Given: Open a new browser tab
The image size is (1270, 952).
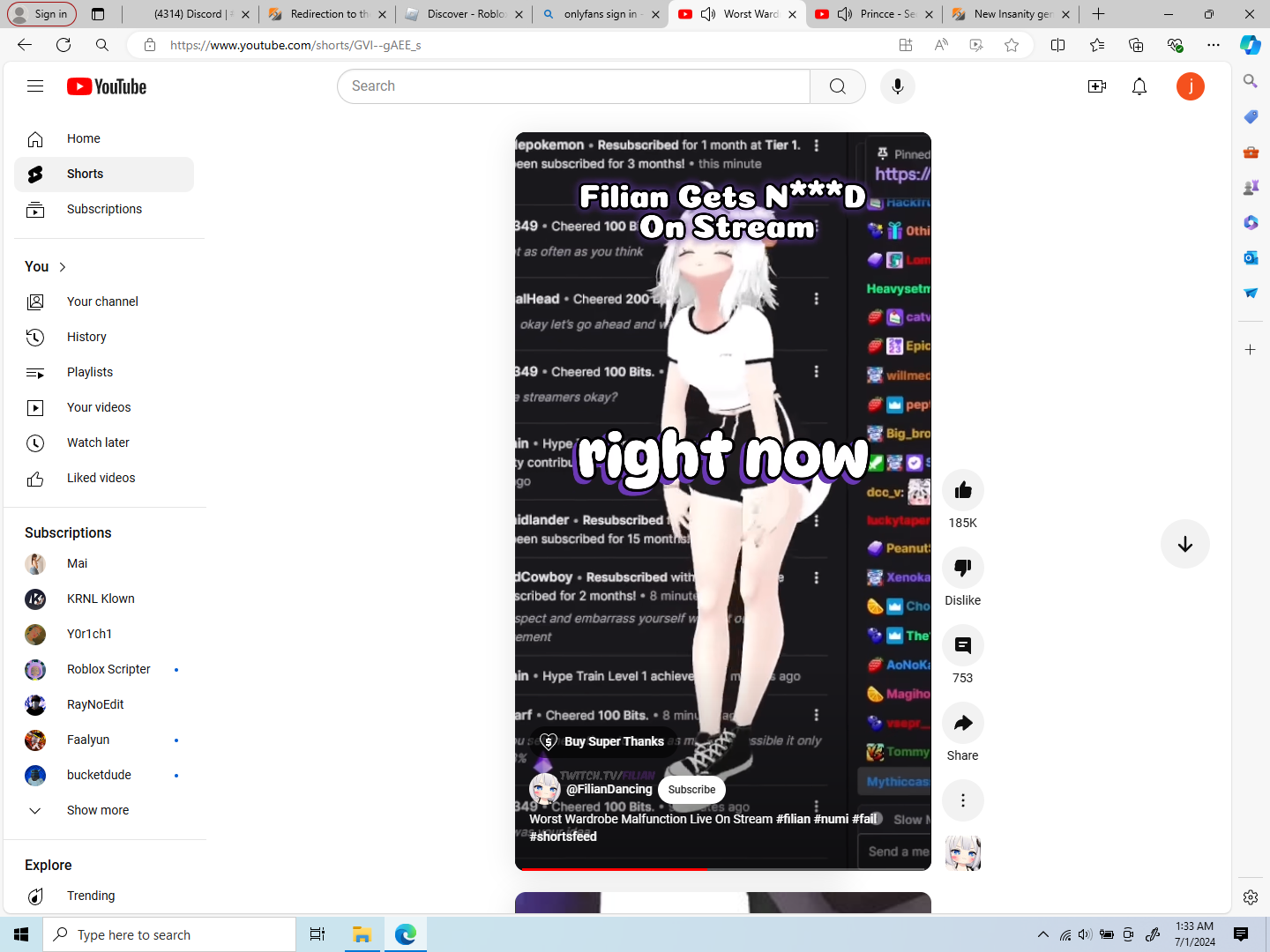Looking at the screenshot, I should [1098, 14].
